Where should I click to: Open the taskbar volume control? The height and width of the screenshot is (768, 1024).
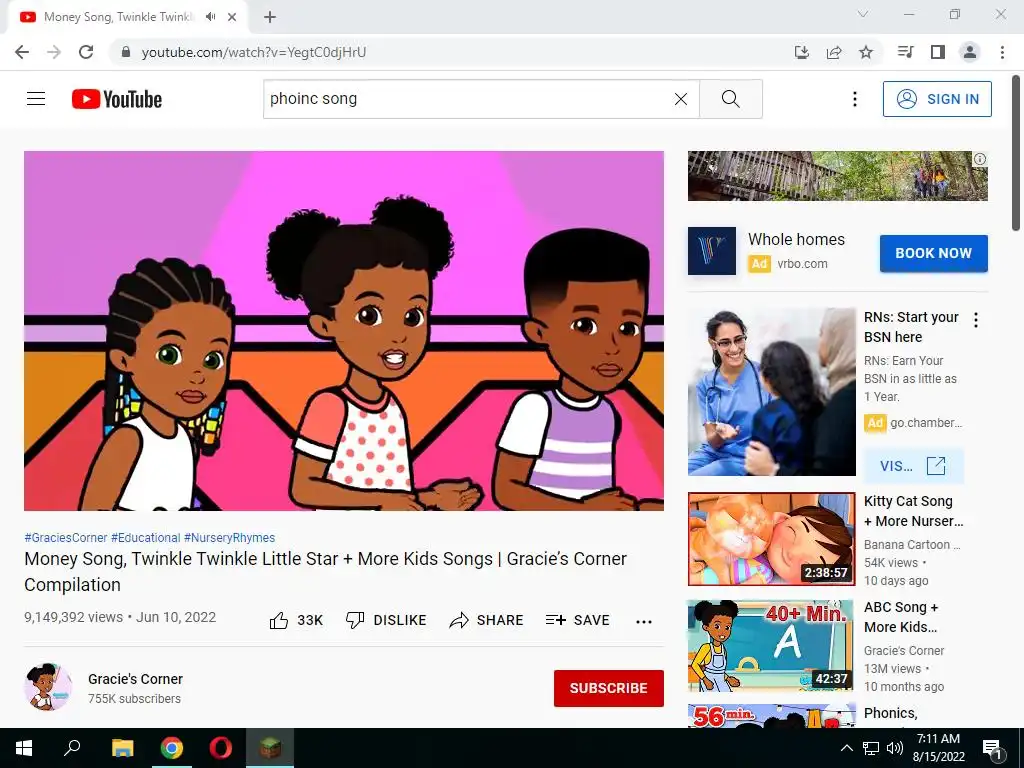[895, 748]
